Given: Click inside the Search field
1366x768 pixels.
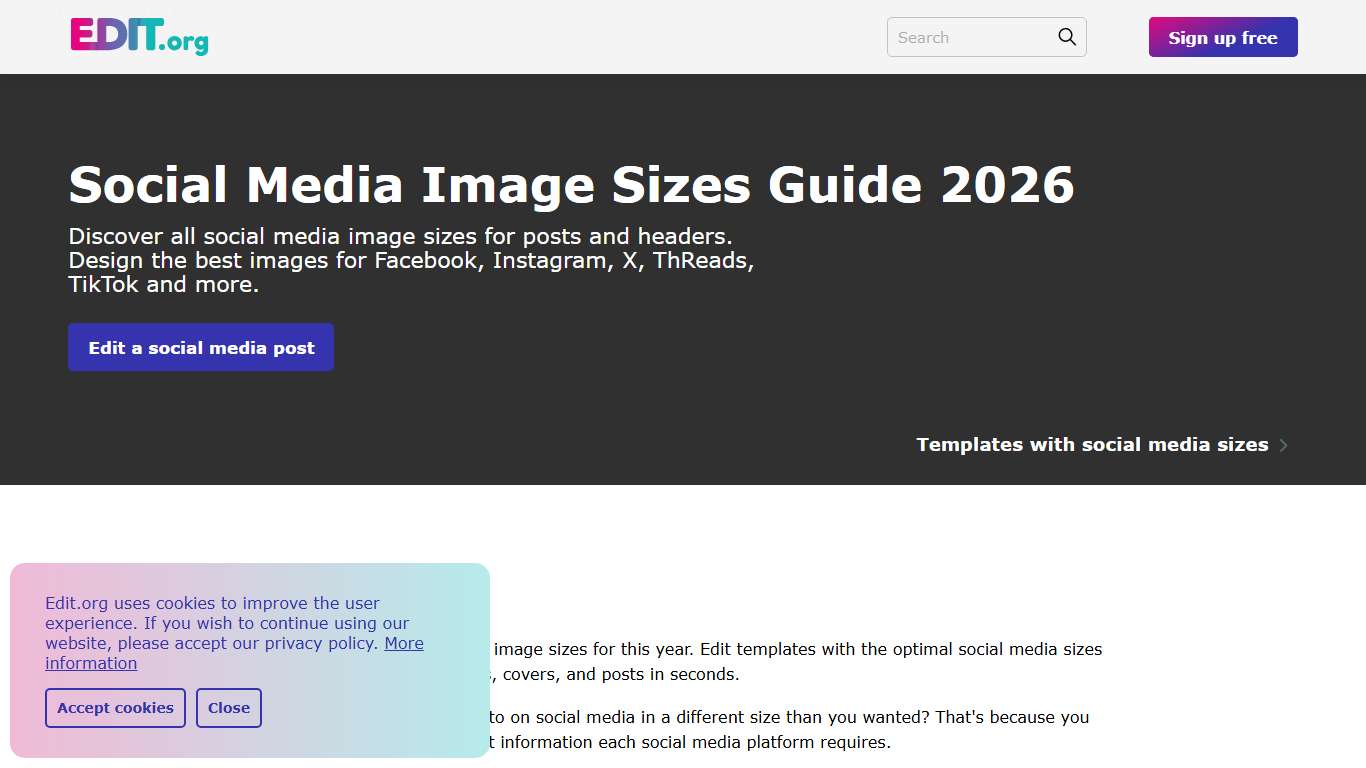Looking at the screenshot, I should [x=970, y=36].
